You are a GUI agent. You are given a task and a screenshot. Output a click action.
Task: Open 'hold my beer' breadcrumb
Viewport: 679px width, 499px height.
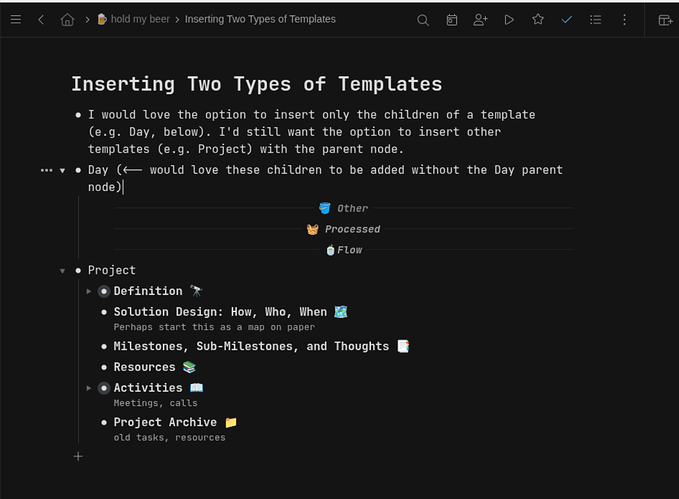[140, 19]
